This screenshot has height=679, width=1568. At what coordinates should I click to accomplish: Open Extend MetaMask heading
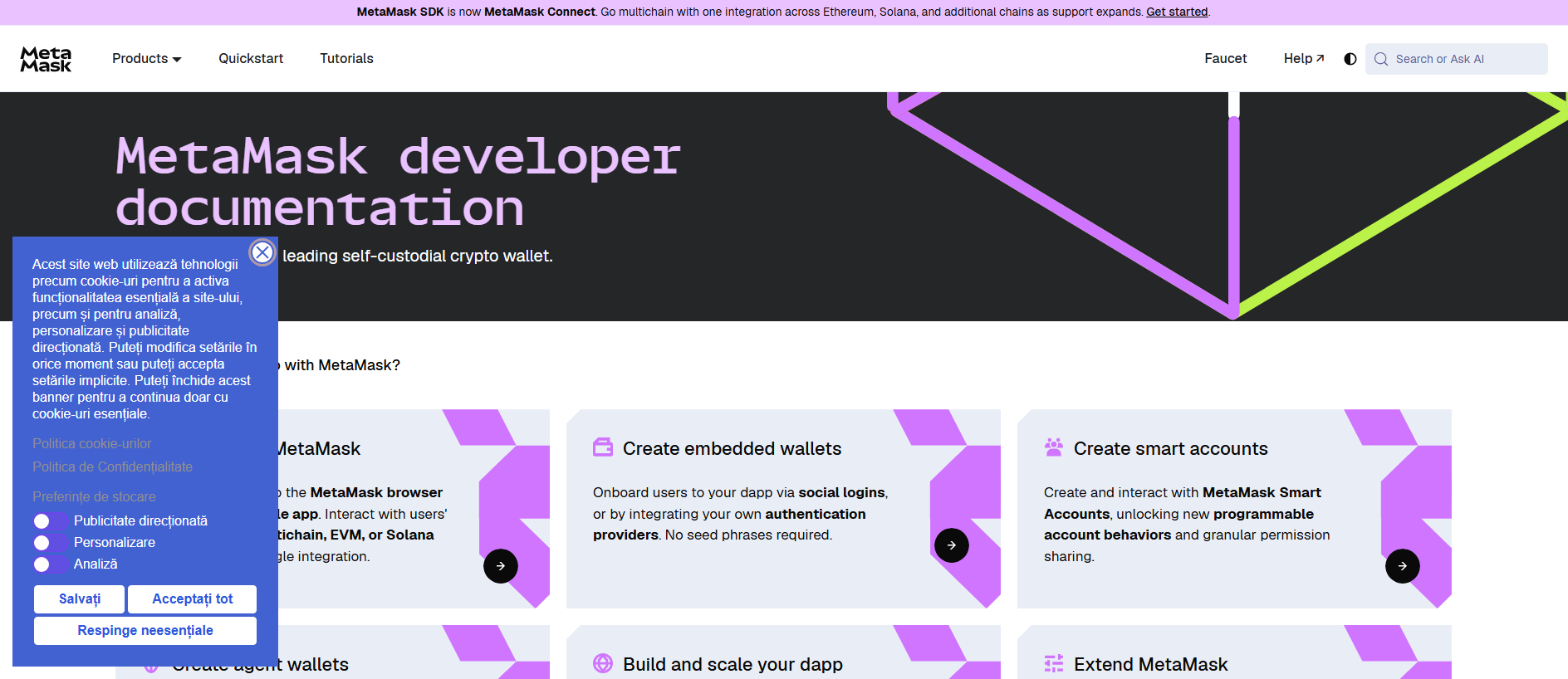click(x=1150, y=664)
